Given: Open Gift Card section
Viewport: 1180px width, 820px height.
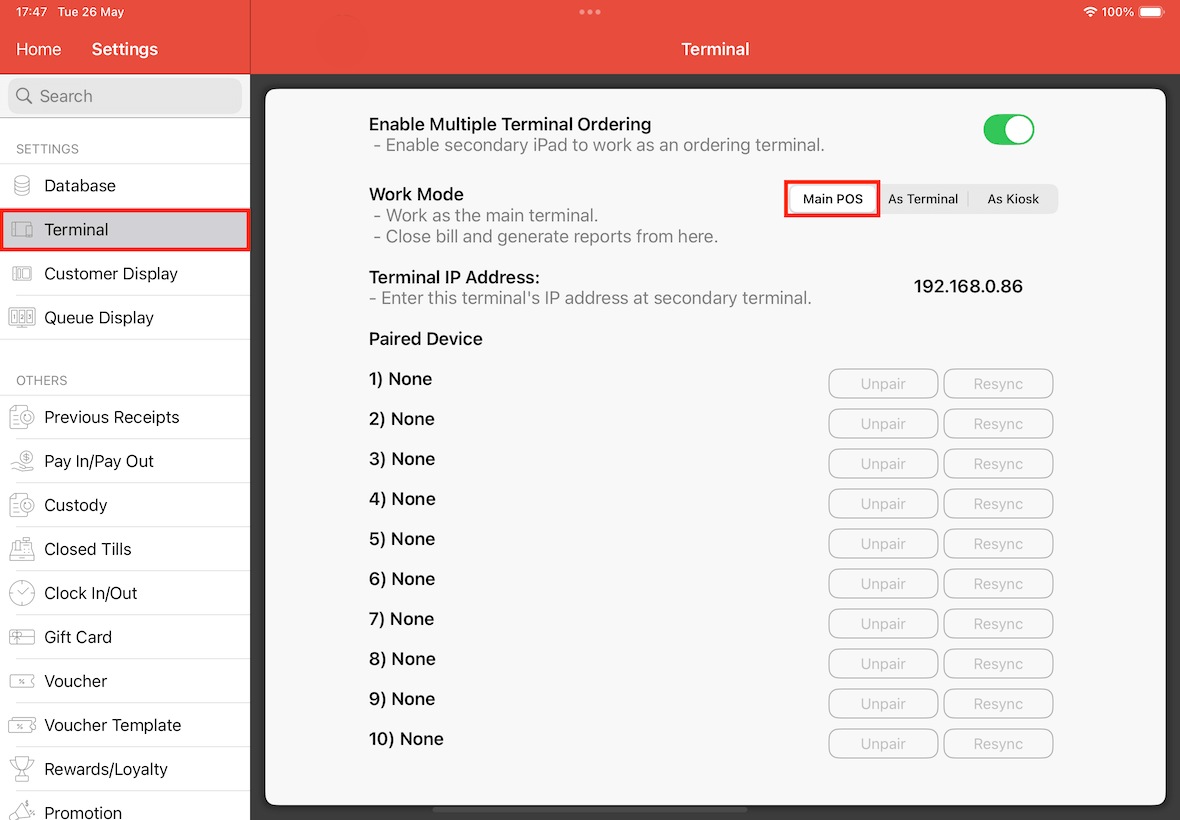Looking at the screenshot, I should (x=125, y=637).
